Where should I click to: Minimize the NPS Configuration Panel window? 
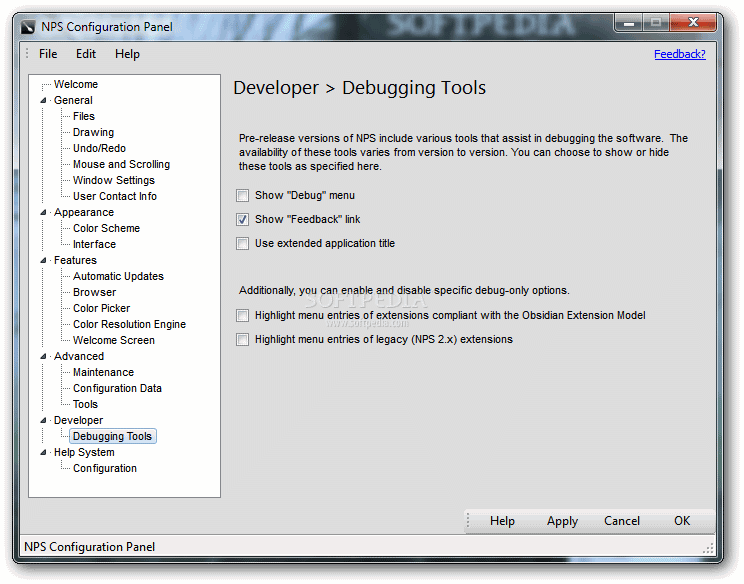click(x=629, y=23)
